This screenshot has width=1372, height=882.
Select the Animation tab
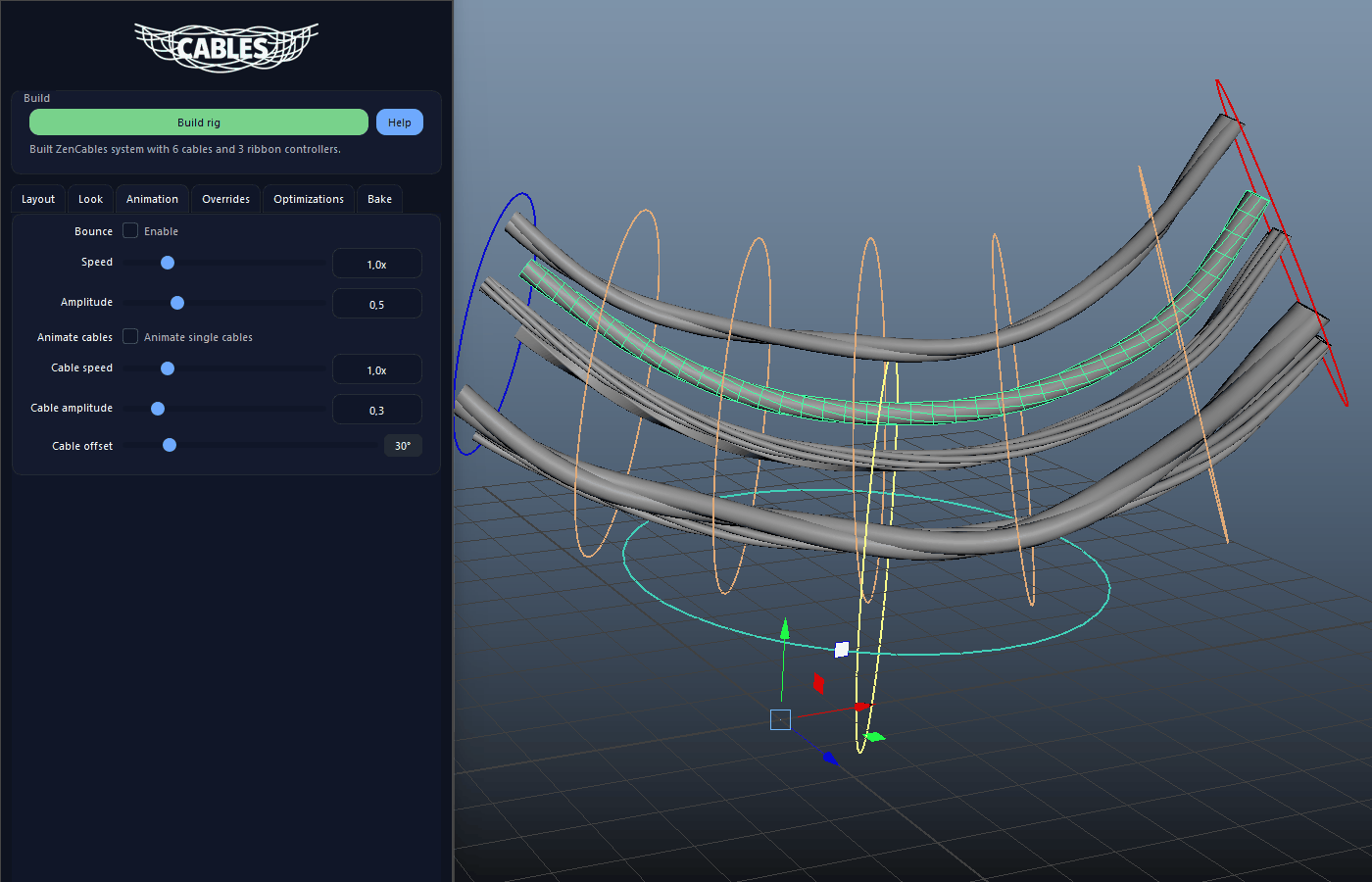coord(152,199)
